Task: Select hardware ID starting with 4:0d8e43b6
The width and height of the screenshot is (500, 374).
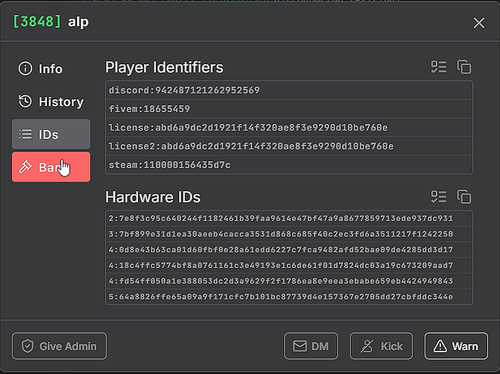Action: (x=289, y=250)
